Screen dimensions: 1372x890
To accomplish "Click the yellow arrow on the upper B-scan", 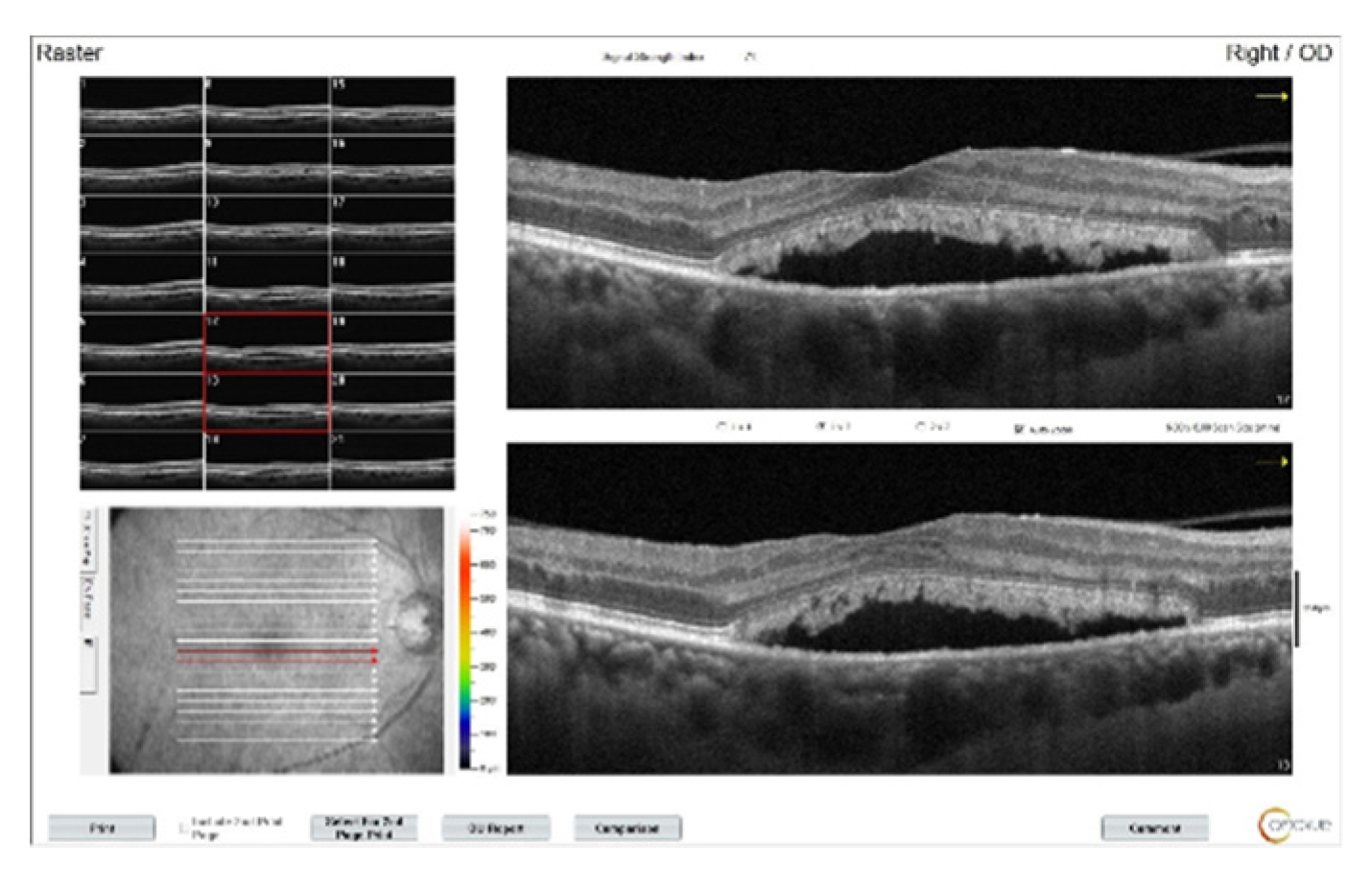I will click(1272, 96).
